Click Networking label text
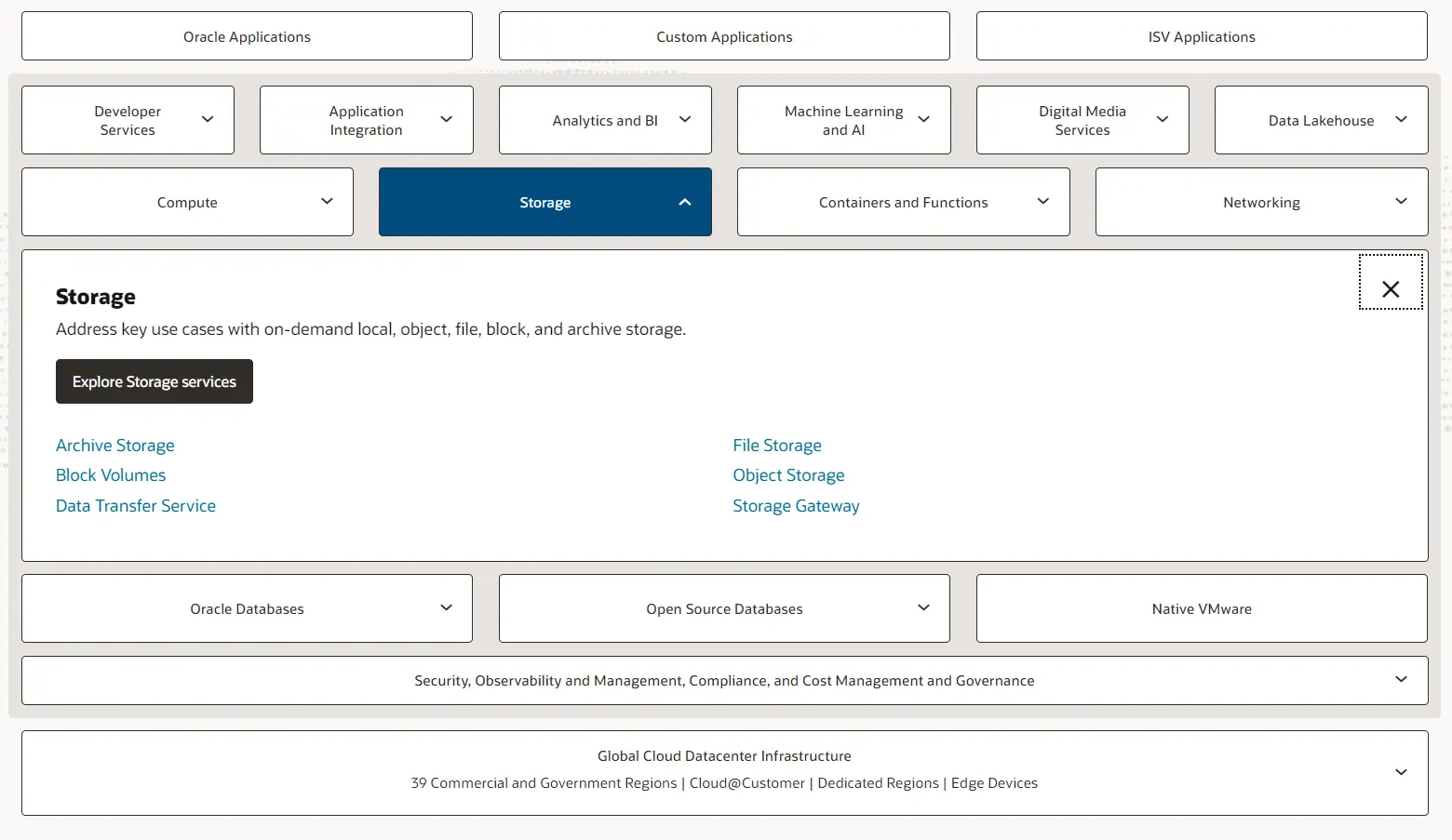 pos(1261,203)
